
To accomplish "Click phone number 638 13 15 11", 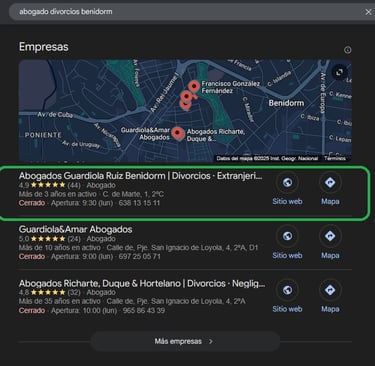I will point(139,203).
